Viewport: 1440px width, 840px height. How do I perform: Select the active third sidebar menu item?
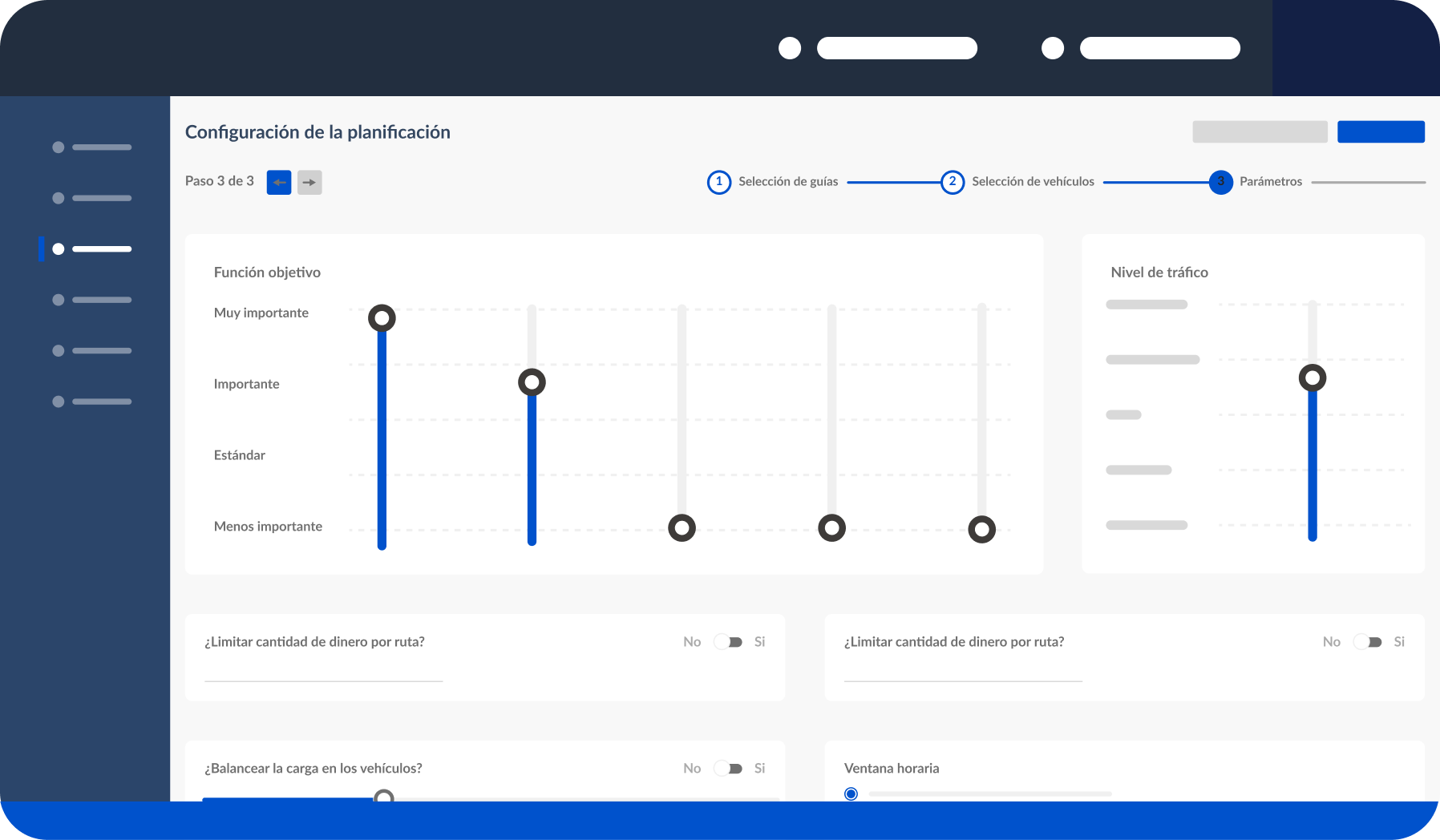(92, 249)
